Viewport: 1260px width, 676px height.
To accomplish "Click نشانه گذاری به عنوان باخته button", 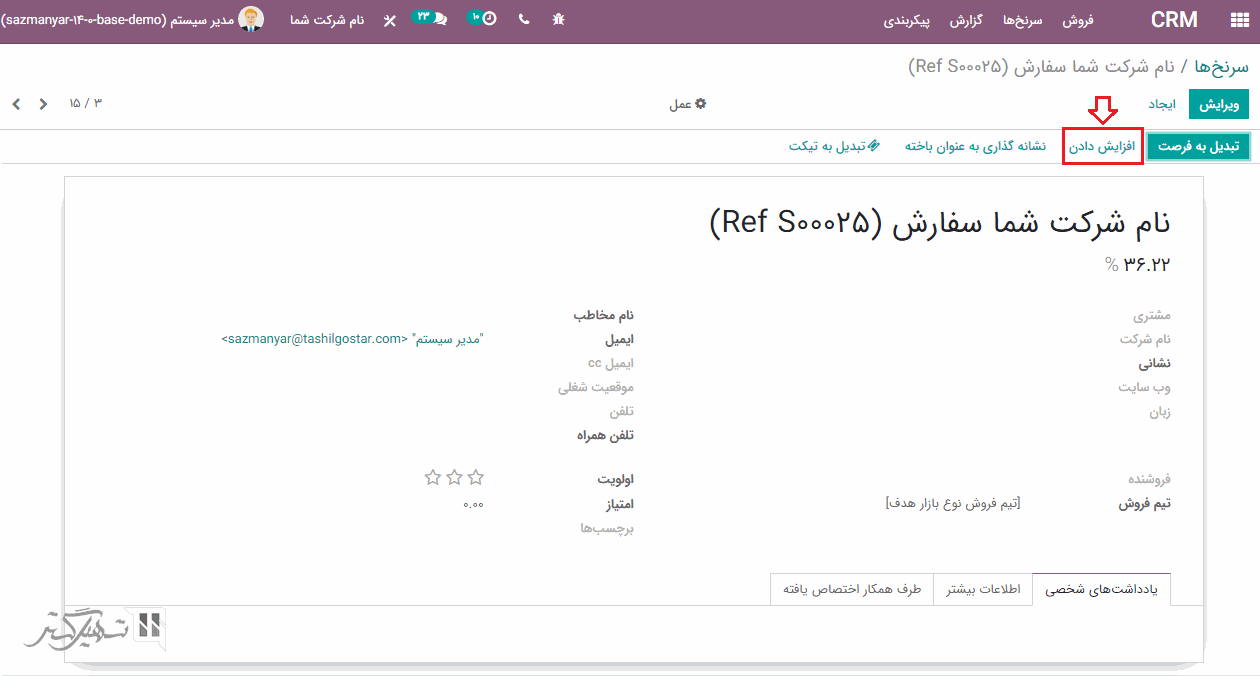I will coord(976,146).
